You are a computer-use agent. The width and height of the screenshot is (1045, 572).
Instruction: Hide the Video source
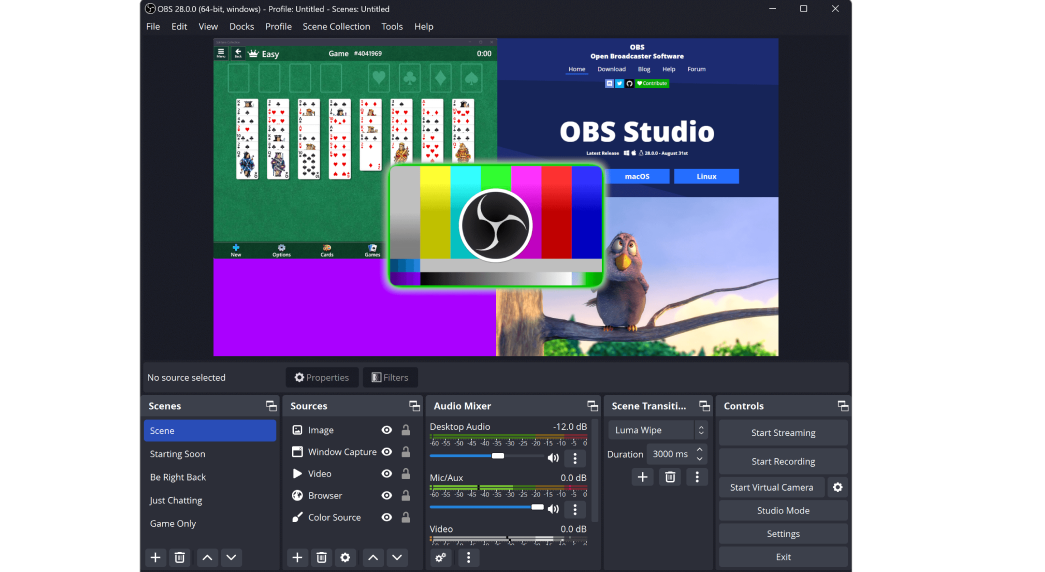[x=387, y=473]
